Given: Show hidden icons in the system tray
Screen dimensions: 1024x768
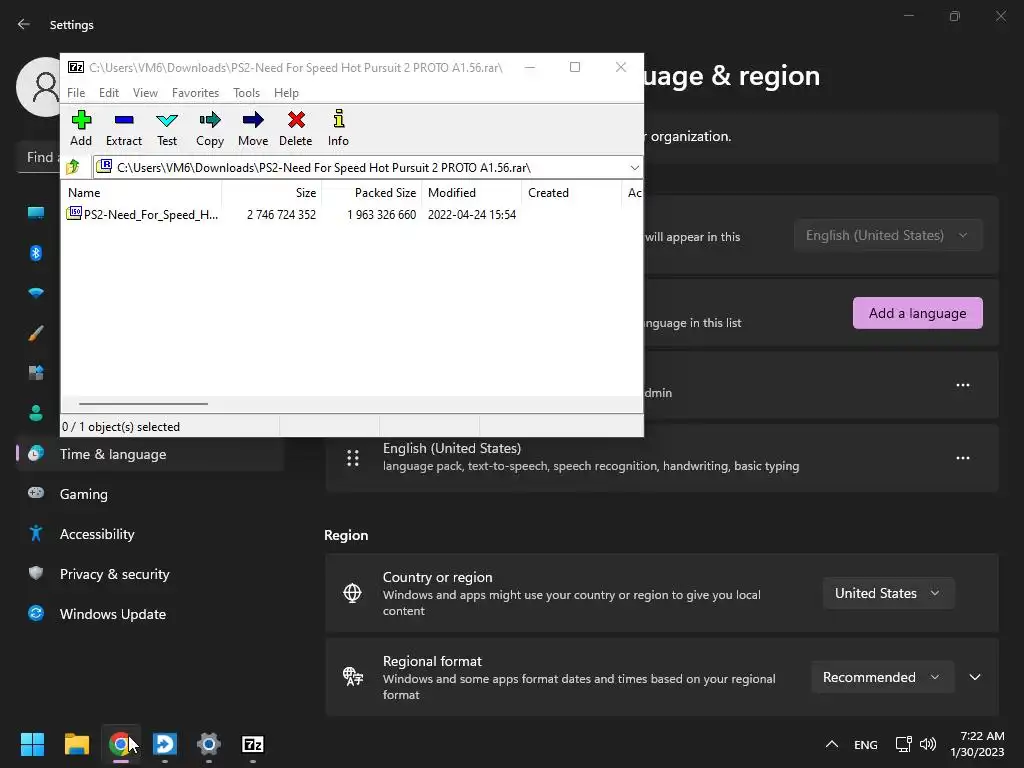Looking at the screenshot, I should [x=831, y=744].
